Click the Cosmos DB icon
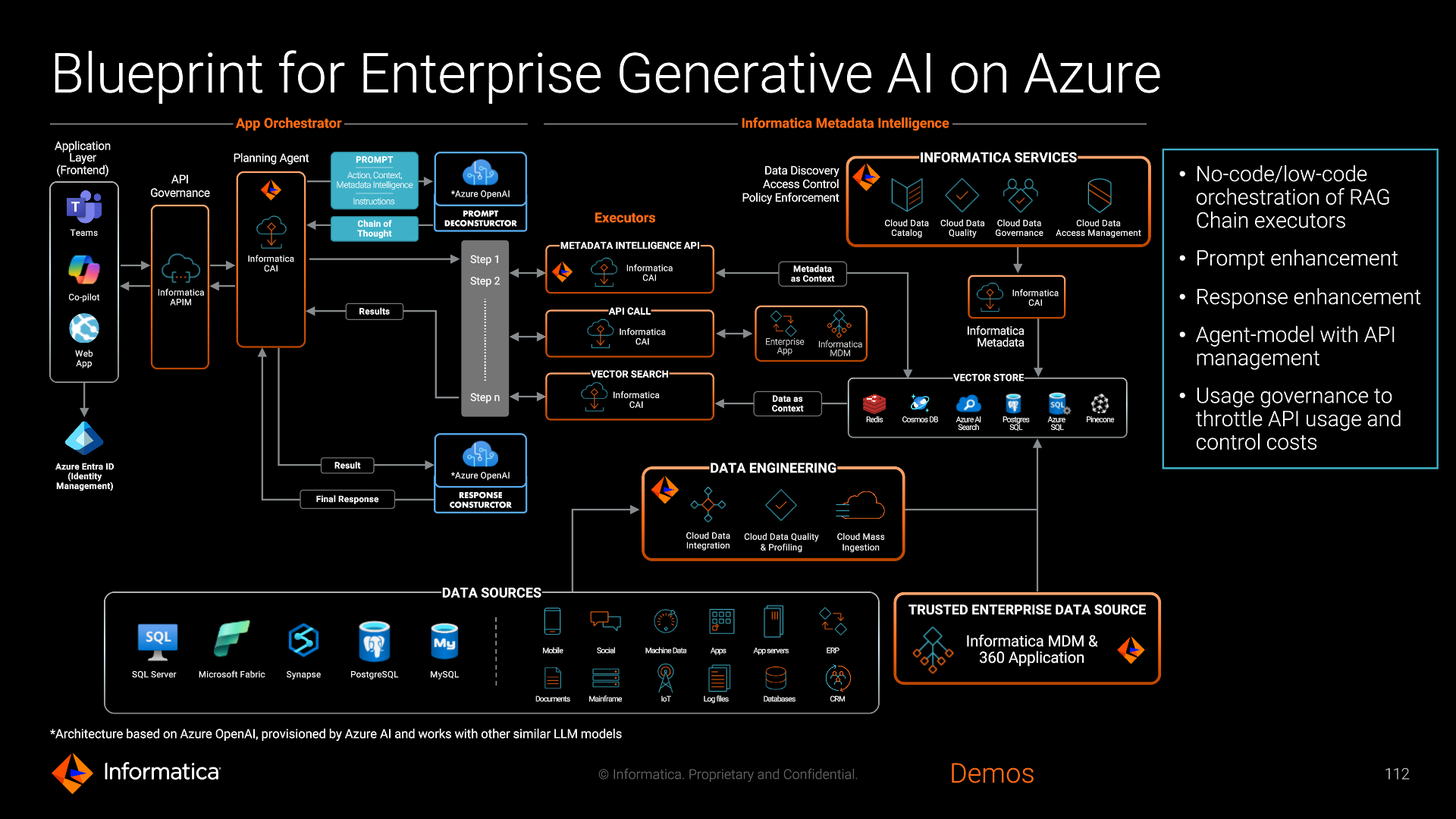Viewport: 1456px width, 819px height. pos(920,403)
